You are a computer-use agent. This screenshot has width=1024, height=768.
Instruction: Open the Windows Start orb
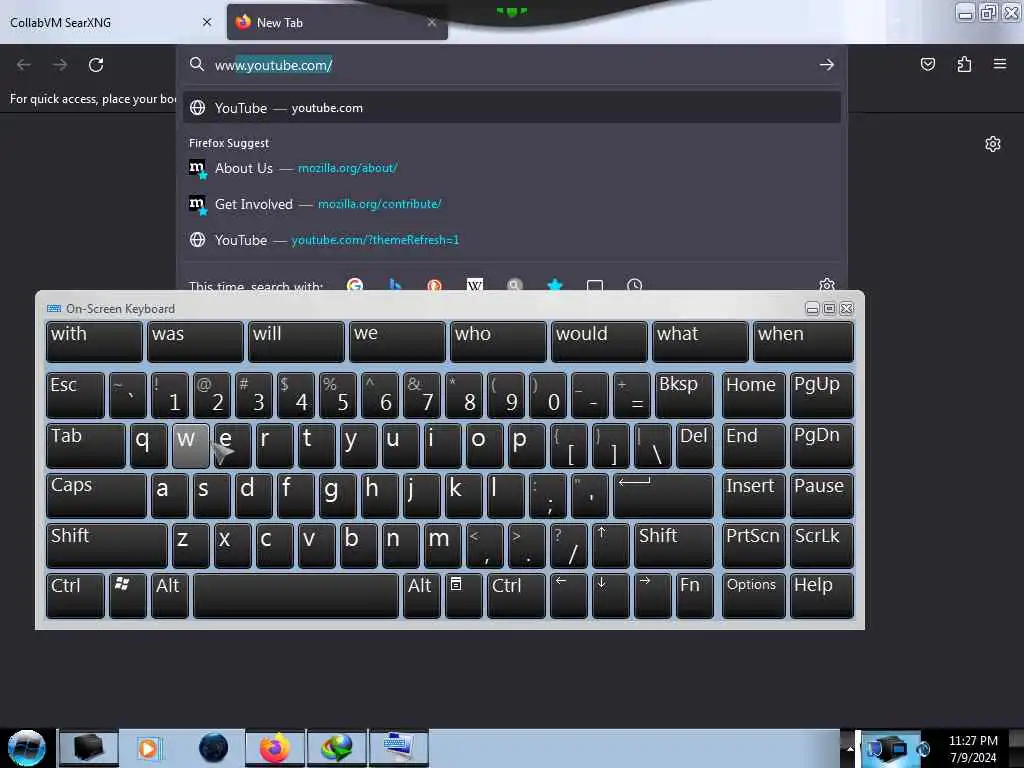(27, 748)
